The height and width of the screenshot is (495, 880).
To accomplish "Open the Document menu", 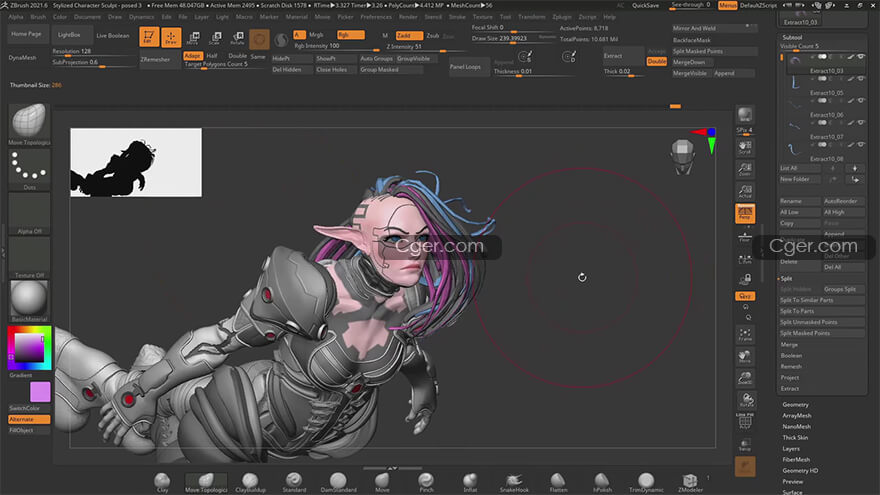I will tap(88, 17).
